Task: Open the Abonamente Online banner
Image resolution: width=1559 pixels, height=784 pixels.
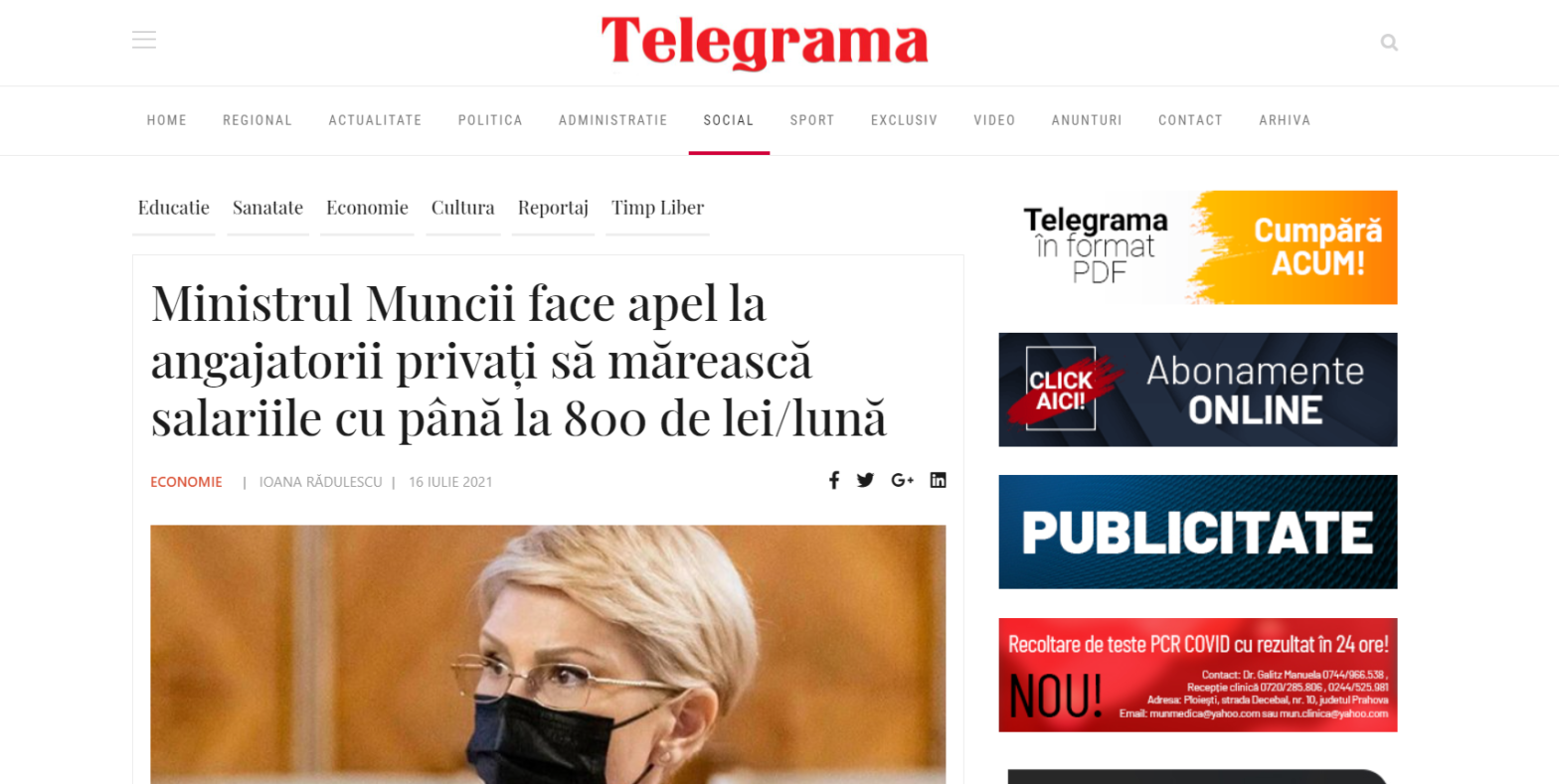Action: click(x=1198, y=390)
